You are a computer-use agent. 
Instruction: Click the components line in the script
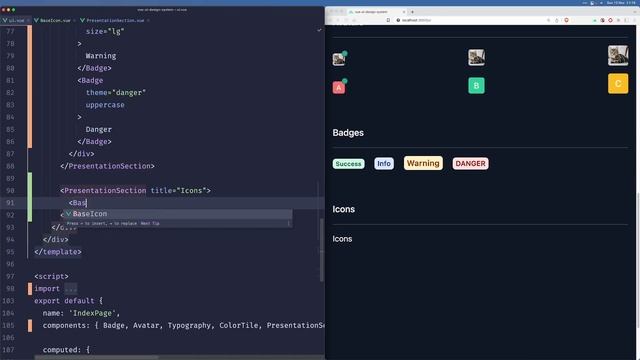184,325
